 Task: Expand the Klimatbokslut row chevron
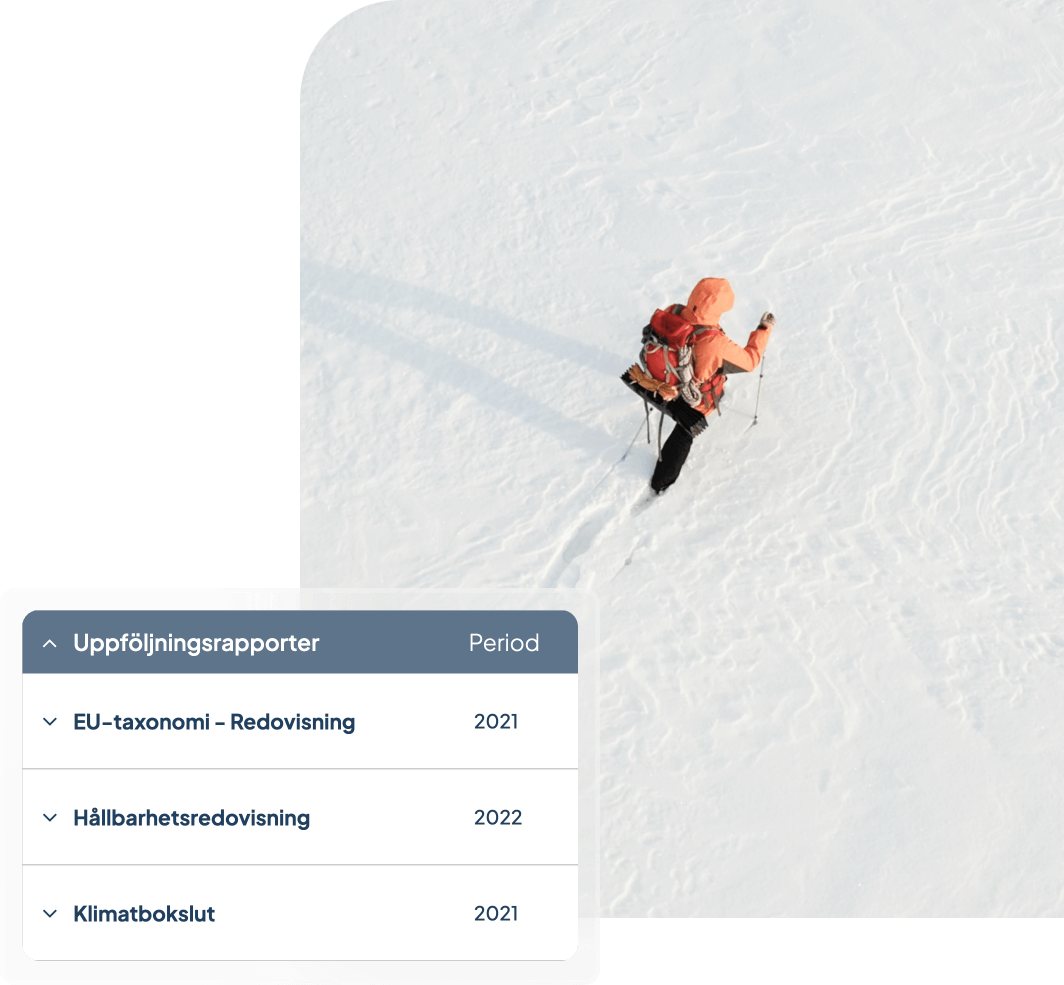tap(50, 913)
